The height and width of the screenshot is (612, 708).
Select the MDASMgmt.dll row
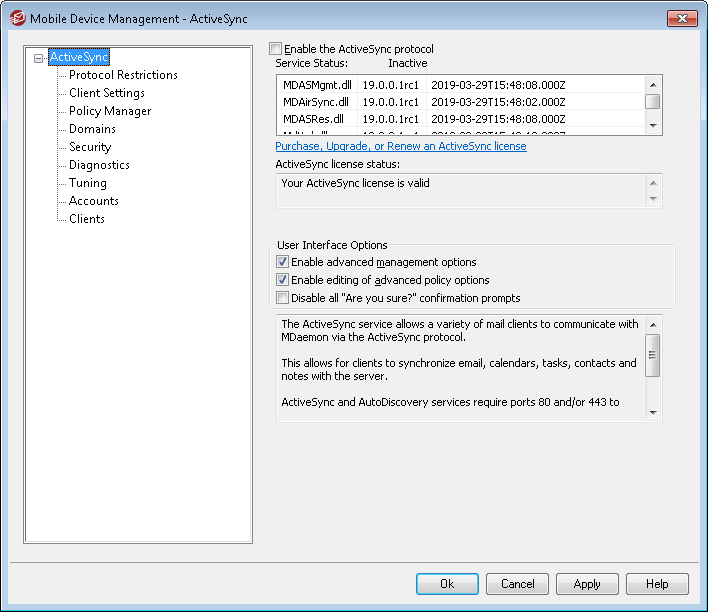click(x=461, y=85)
